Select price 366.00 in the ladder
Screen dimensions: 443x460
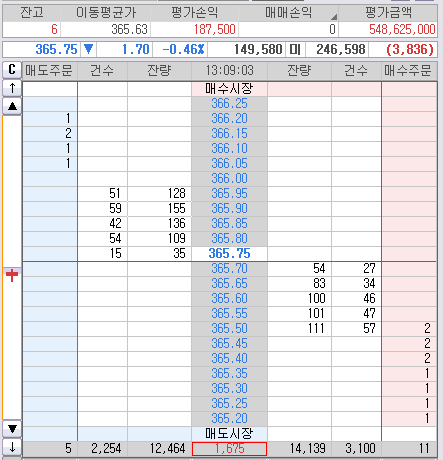229,179
